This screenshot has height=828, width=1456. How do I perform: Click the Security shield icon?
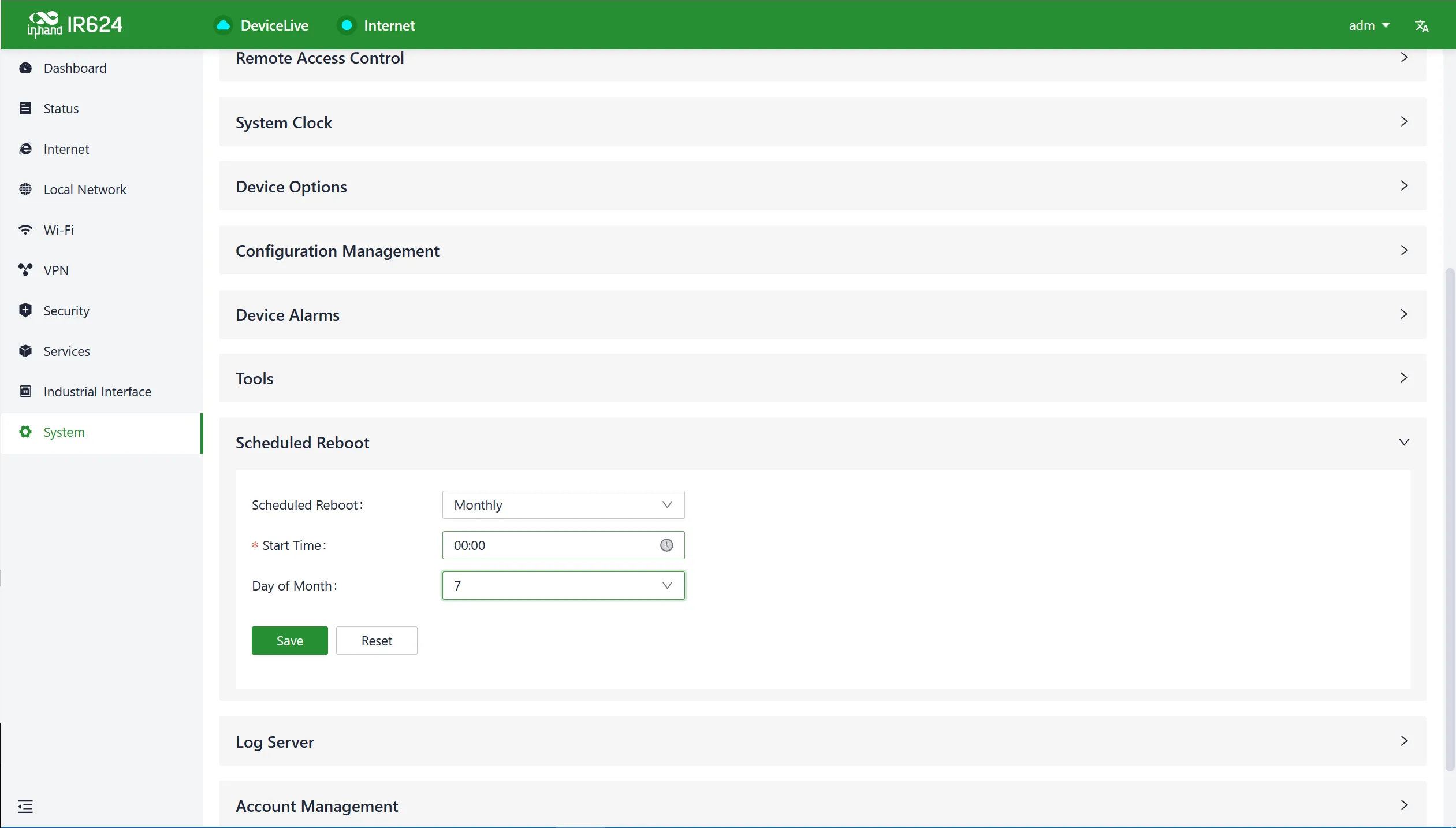[x=25, y=310]
